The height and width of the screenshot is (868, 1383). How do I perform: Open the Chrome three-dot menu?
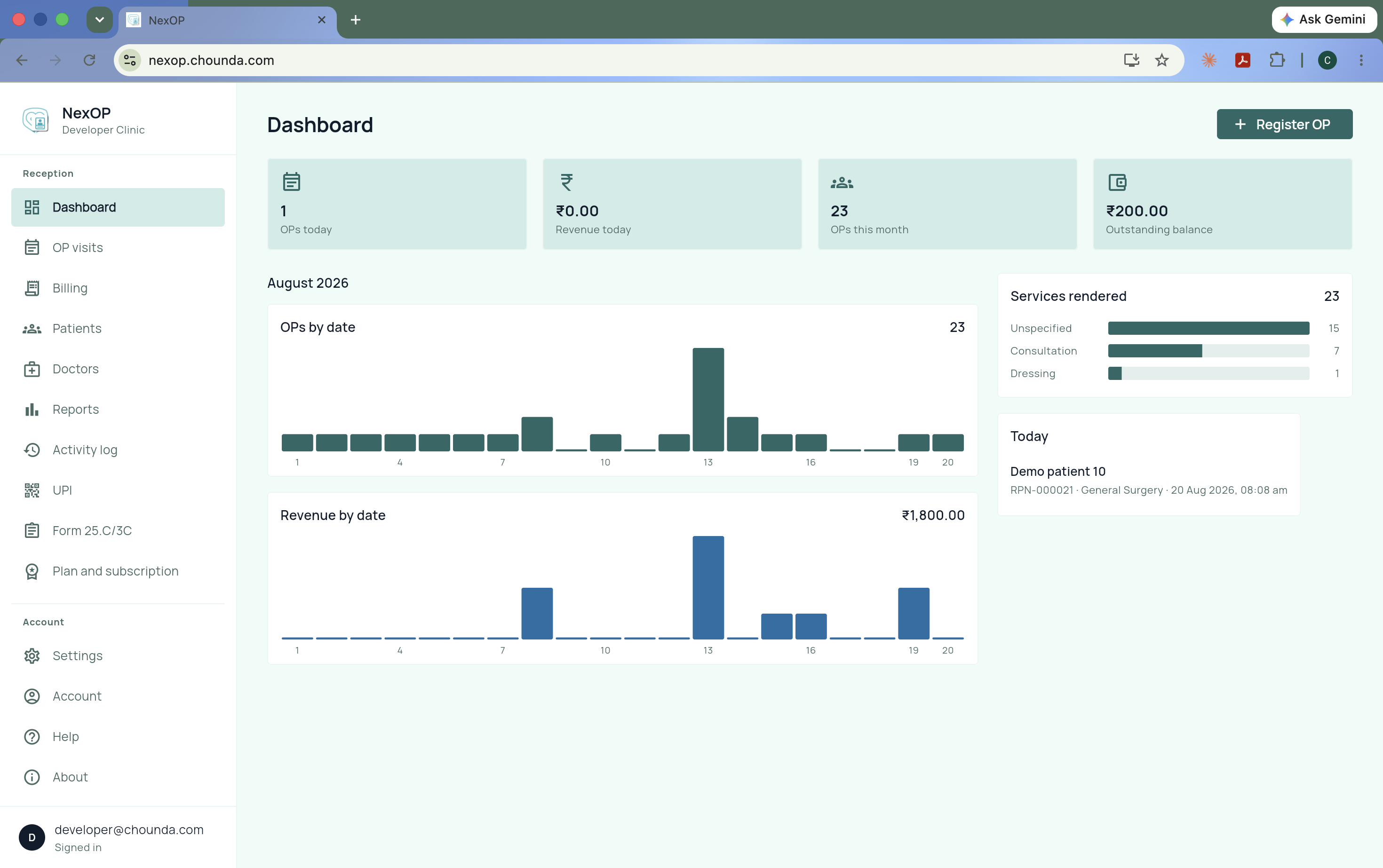pyautogui.click(x=1361, y=60)
